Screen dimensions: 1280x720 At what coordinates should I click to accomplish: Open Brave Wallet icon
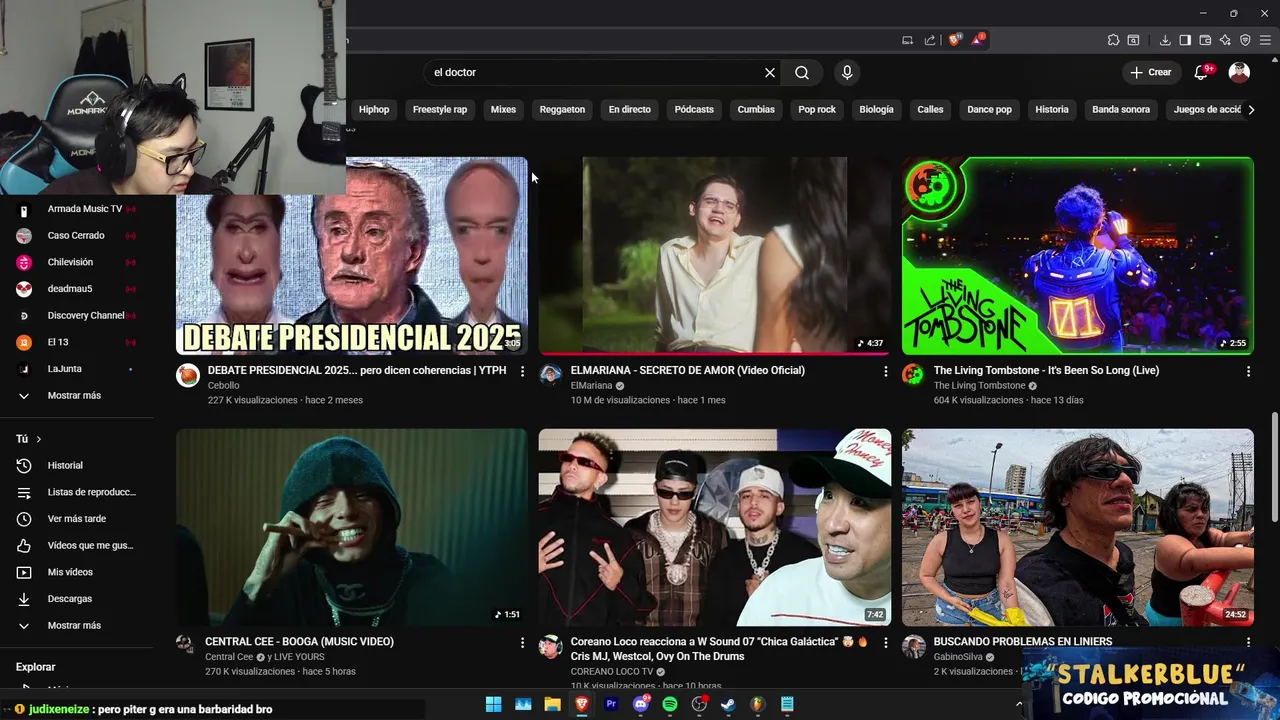[1205, 40]
